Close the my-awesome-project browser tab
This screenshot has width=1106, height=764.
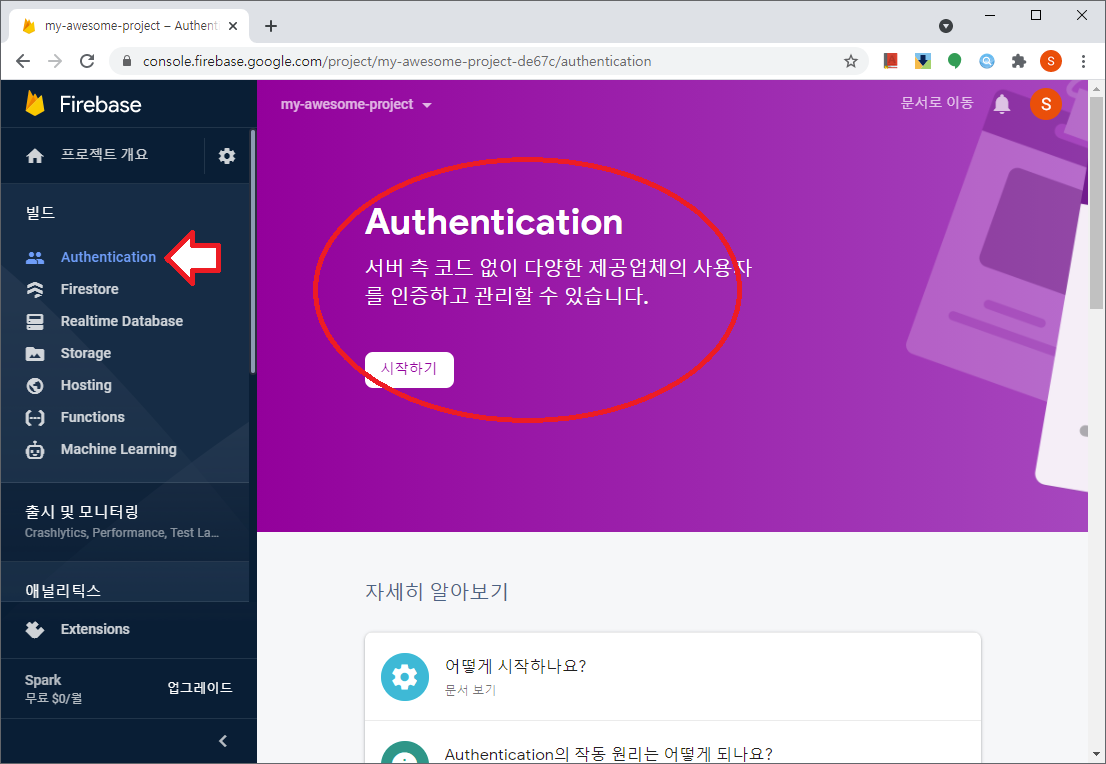click(x=234, y=26)
